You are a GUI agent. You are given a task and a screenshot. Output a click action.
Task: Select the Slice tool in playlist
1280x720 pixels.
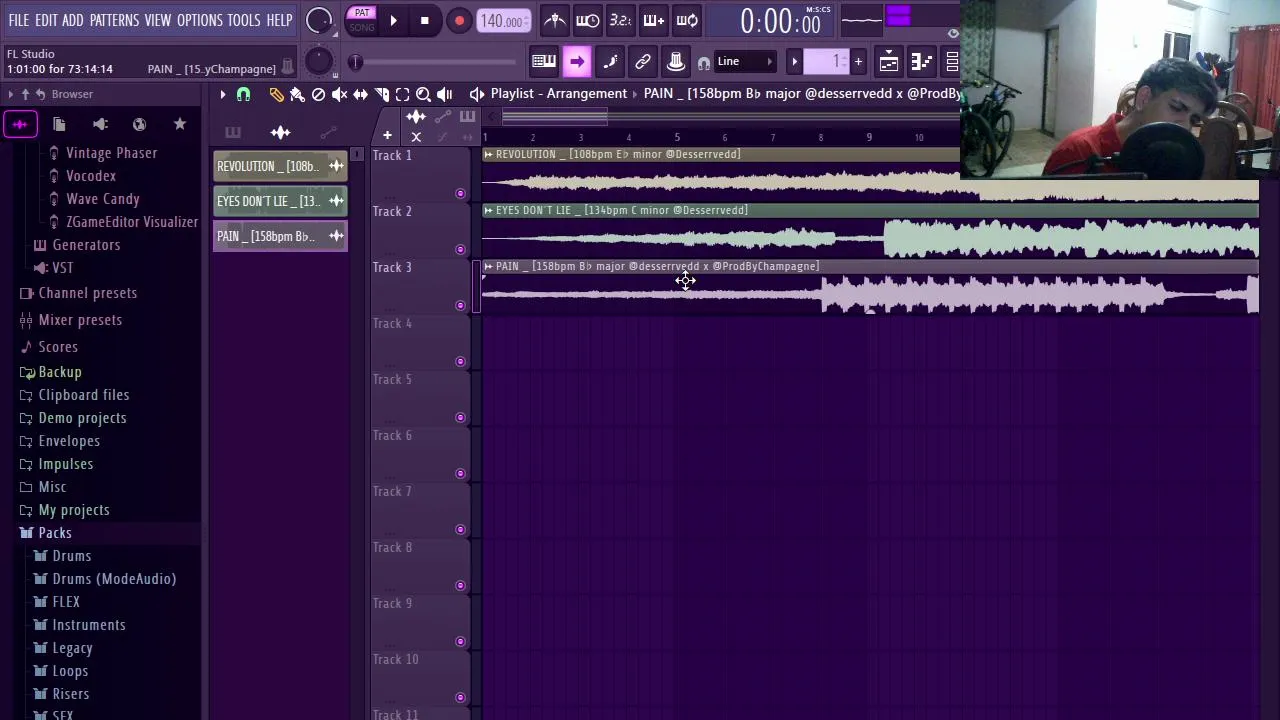pyautogui.click(x=381, y=94)
